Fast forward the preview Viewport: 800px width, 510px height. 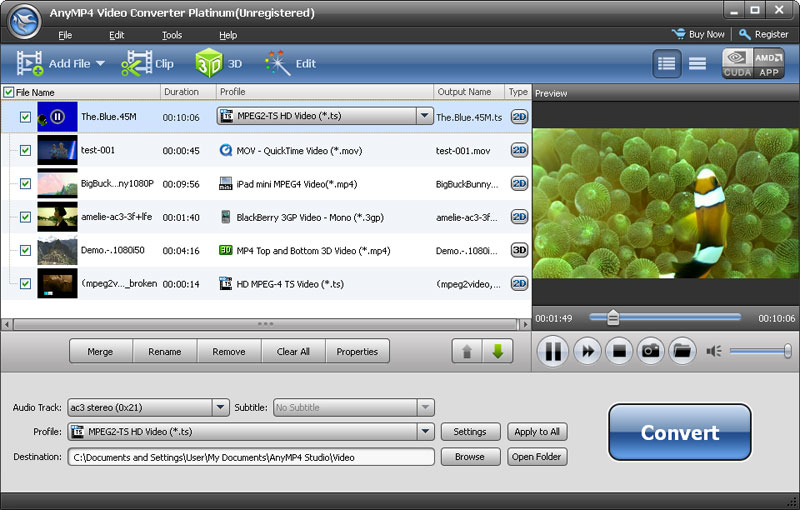pyautogui.click(x=587, y=351)
